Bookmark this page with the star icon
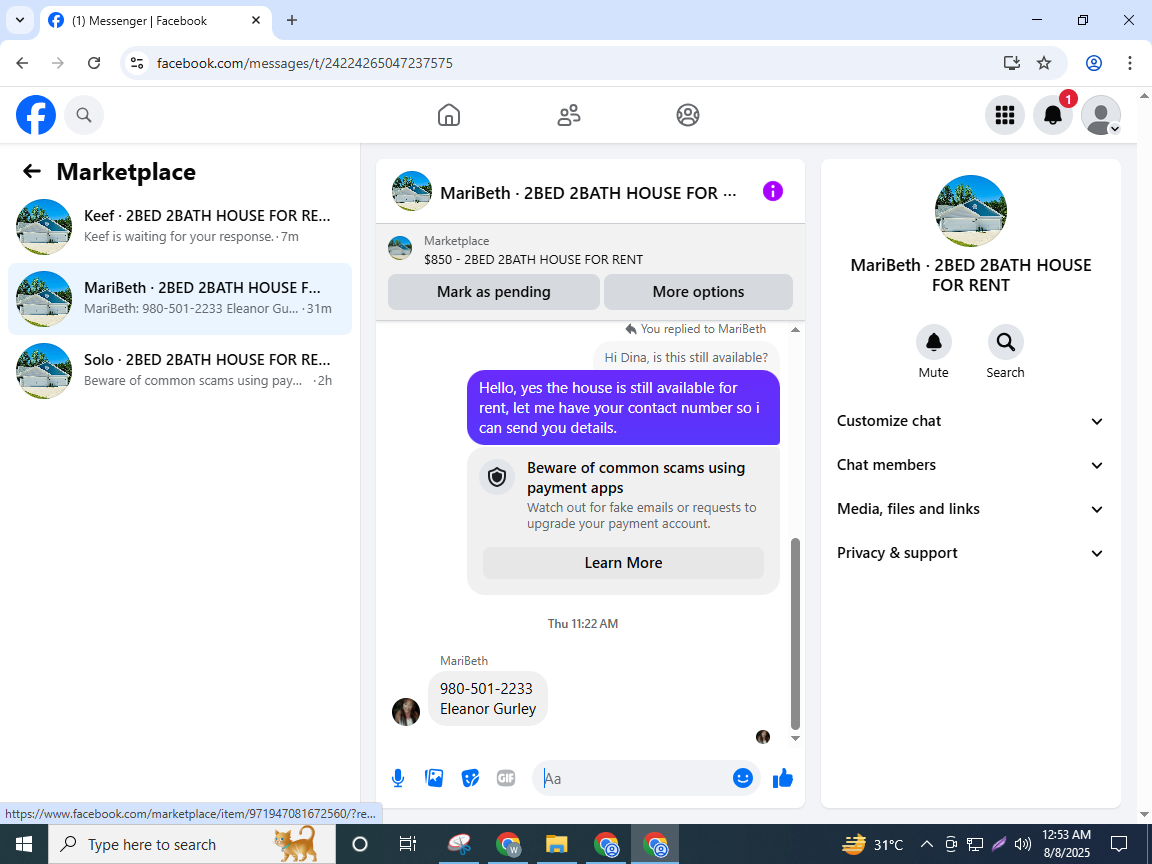The image size is (1152, 864). tap(1044, 63)
